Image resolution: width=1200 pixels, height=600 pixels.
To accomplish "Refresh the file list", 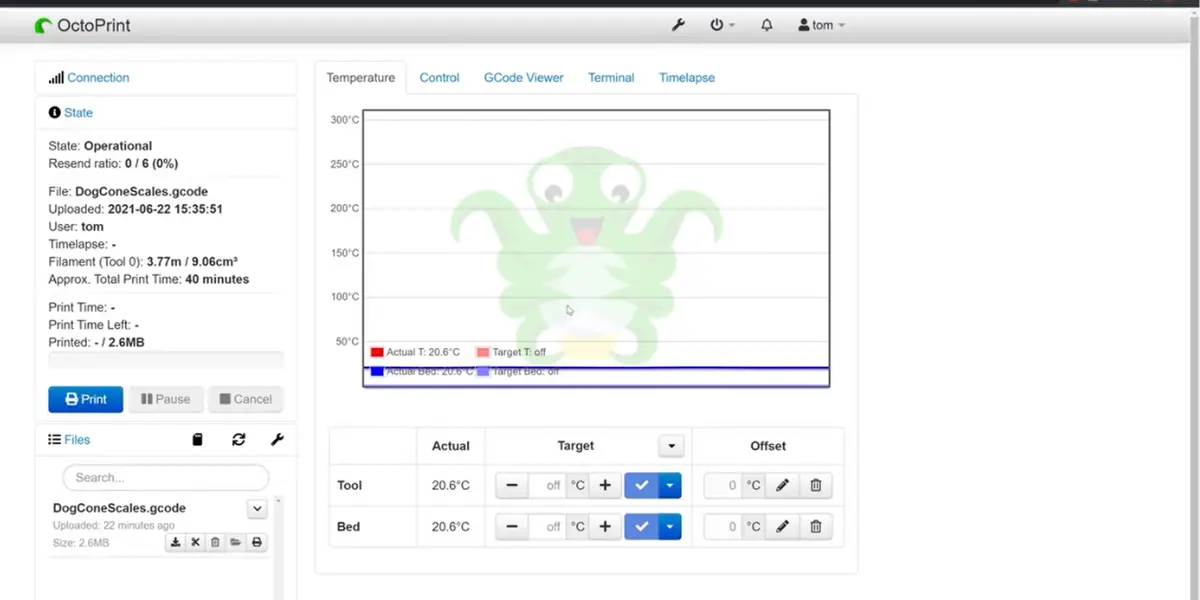I will tap(238, 440).
